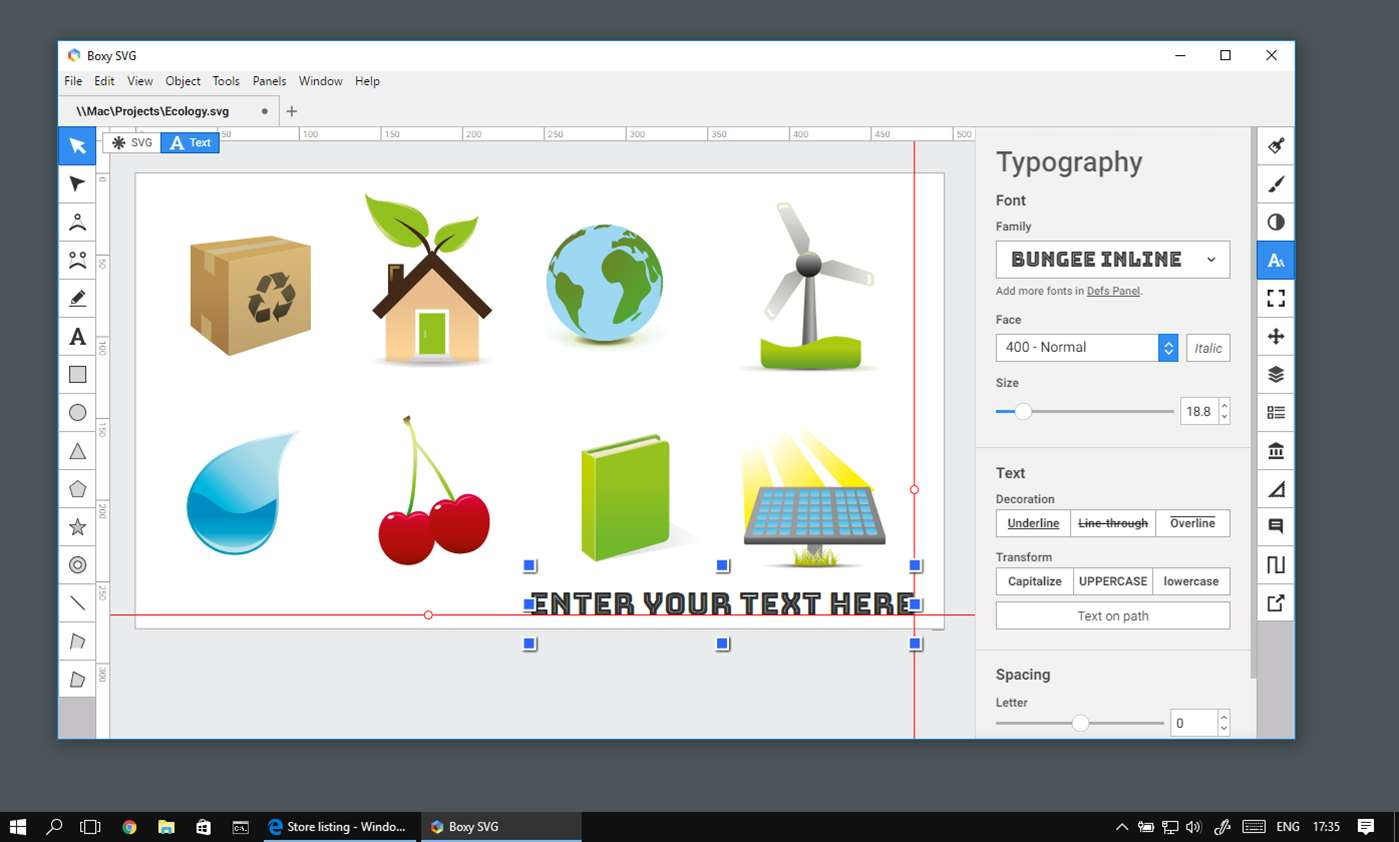Screen dimensions: 1399x842
Task: Open the Panels menu
Action: pyautogui.click(x=269, y=81)
